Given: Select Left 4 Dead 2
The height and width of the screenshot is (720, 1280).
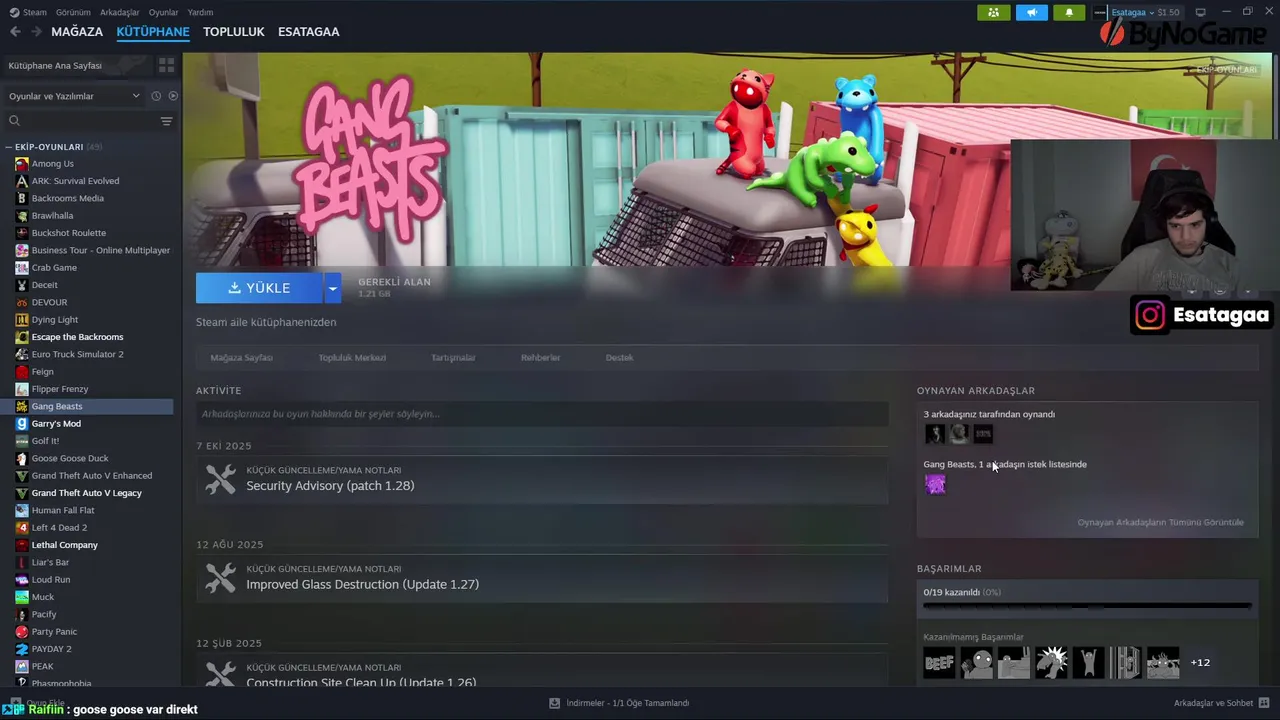Looking at the screenshot, I should pos(59,528).
